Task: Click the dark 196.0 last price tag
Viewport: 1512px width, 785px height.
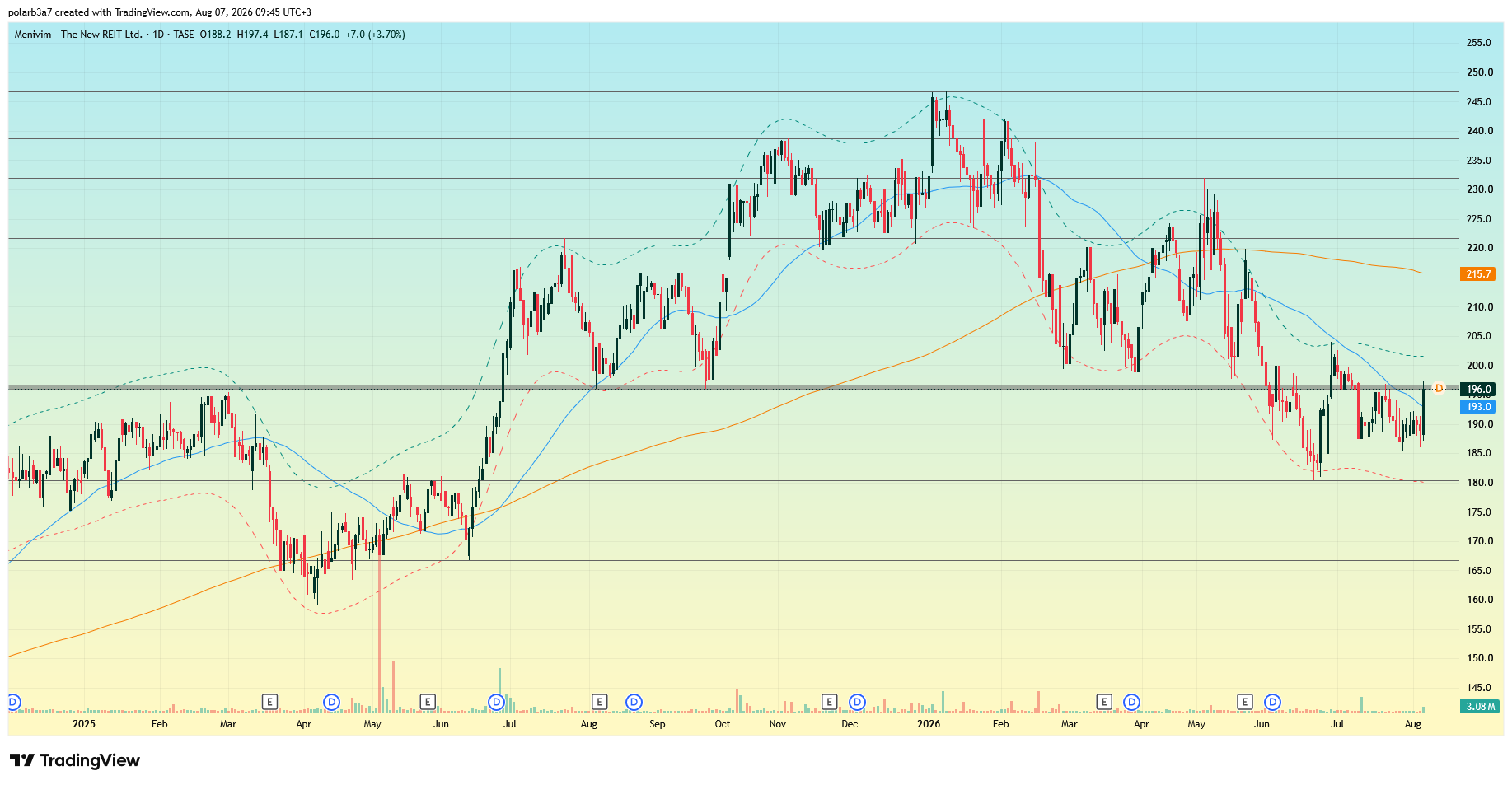Action: (1478, 390)
